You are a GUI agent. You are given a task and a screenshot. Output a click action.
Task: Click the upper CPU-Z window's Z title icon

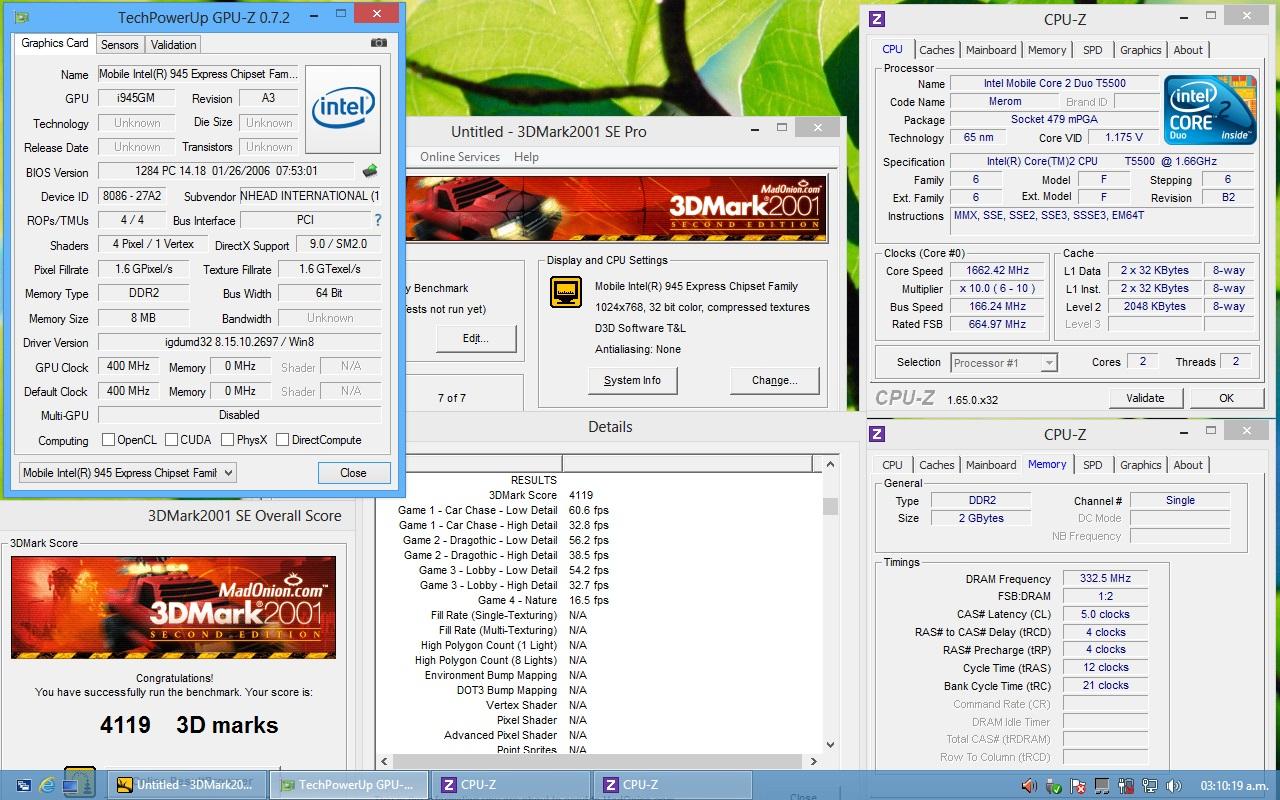pyautogui.click(x=877, y=19)
